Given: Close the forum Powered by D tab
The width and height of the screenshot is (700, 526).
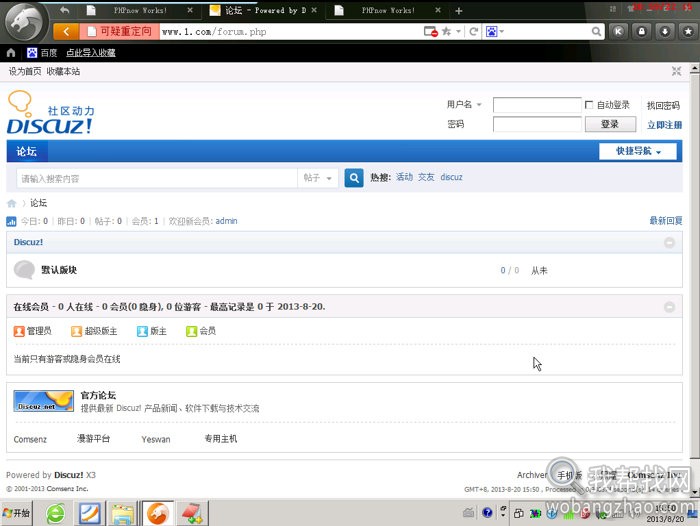Looking at the screenshot, I should coord(314,10).
